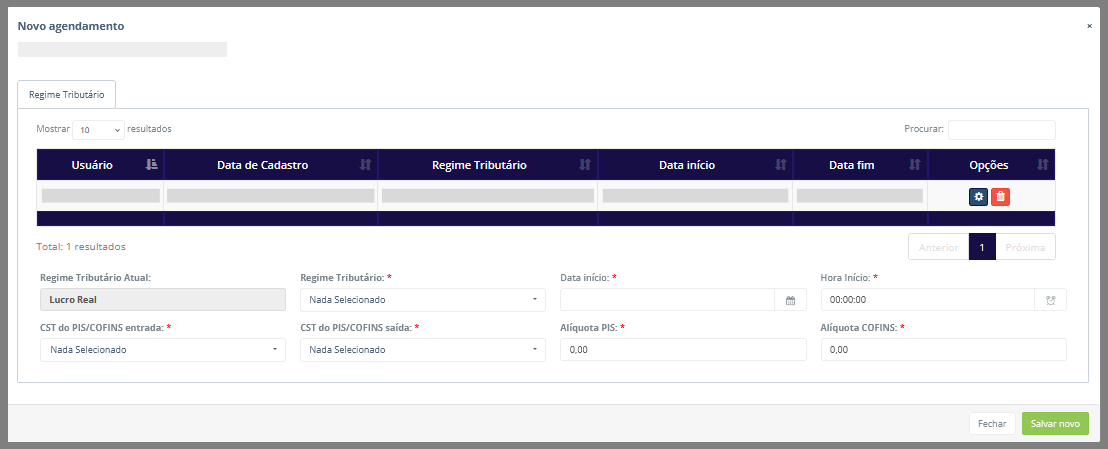
Task: Click the Alíquota PIS input field
Action: [683, 350]
